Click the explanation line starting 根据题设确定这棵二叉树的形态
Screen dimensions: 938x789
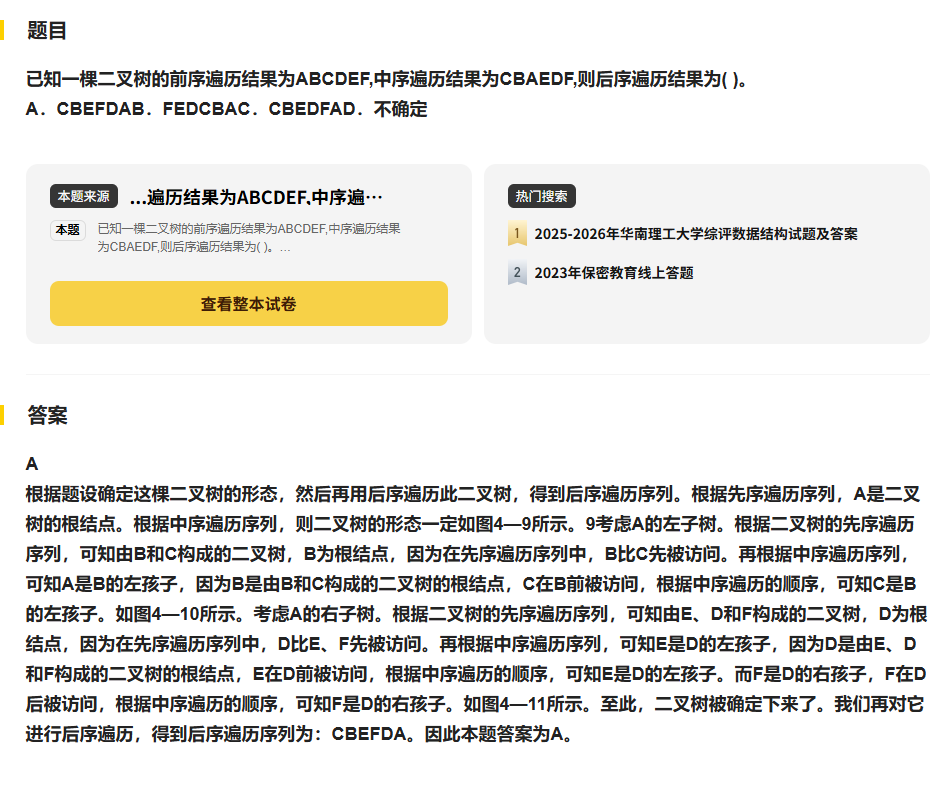point(473,494)
